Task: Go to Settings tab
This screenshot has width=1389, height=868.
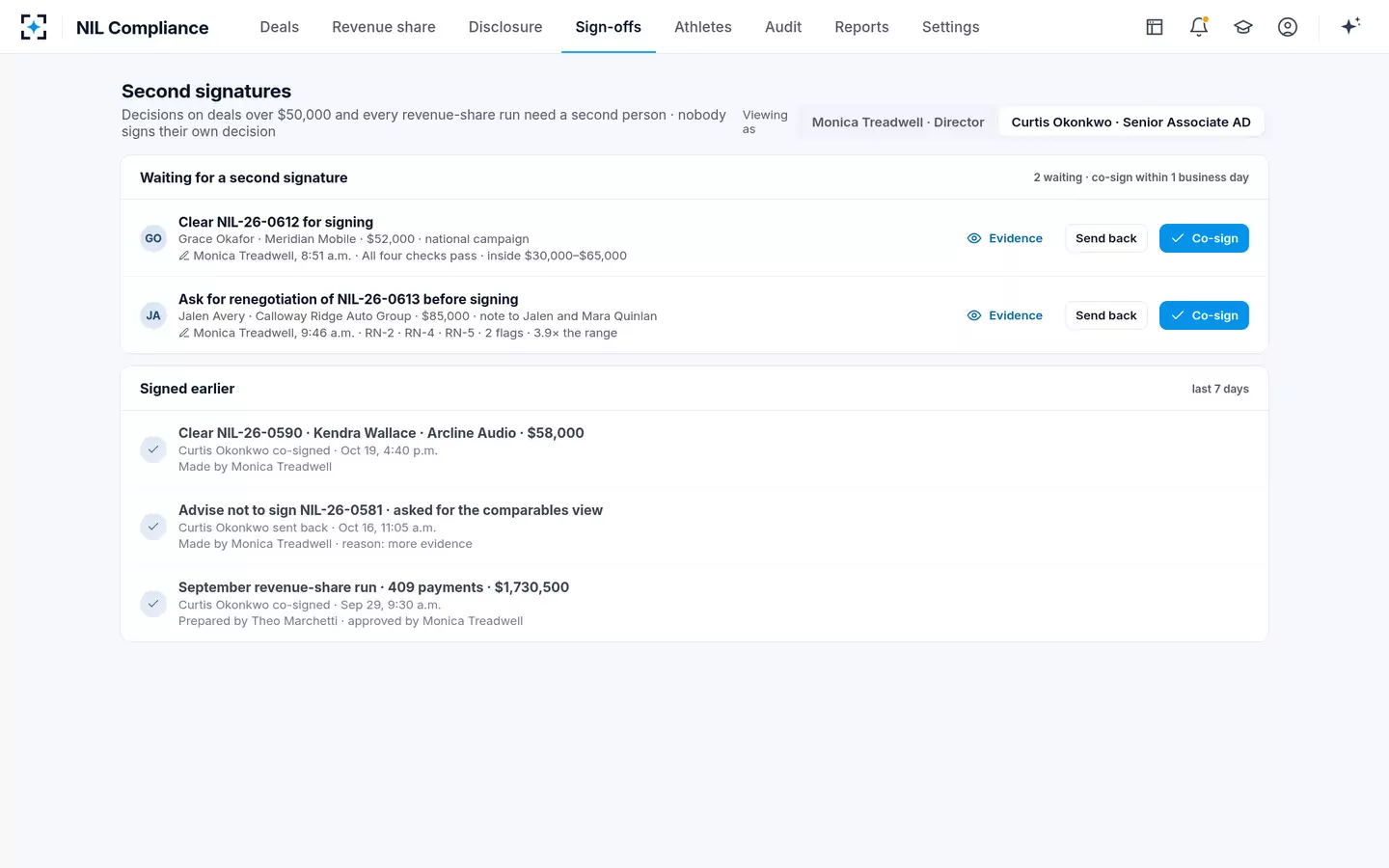Action: tap(951, 27)
